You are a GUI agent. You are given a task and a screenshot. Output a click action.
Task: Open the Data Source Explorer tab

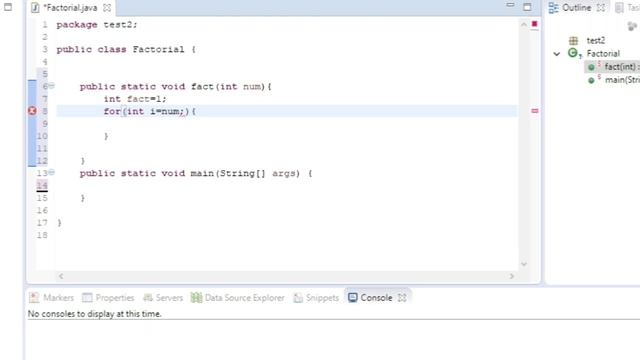tap(238, 298)
